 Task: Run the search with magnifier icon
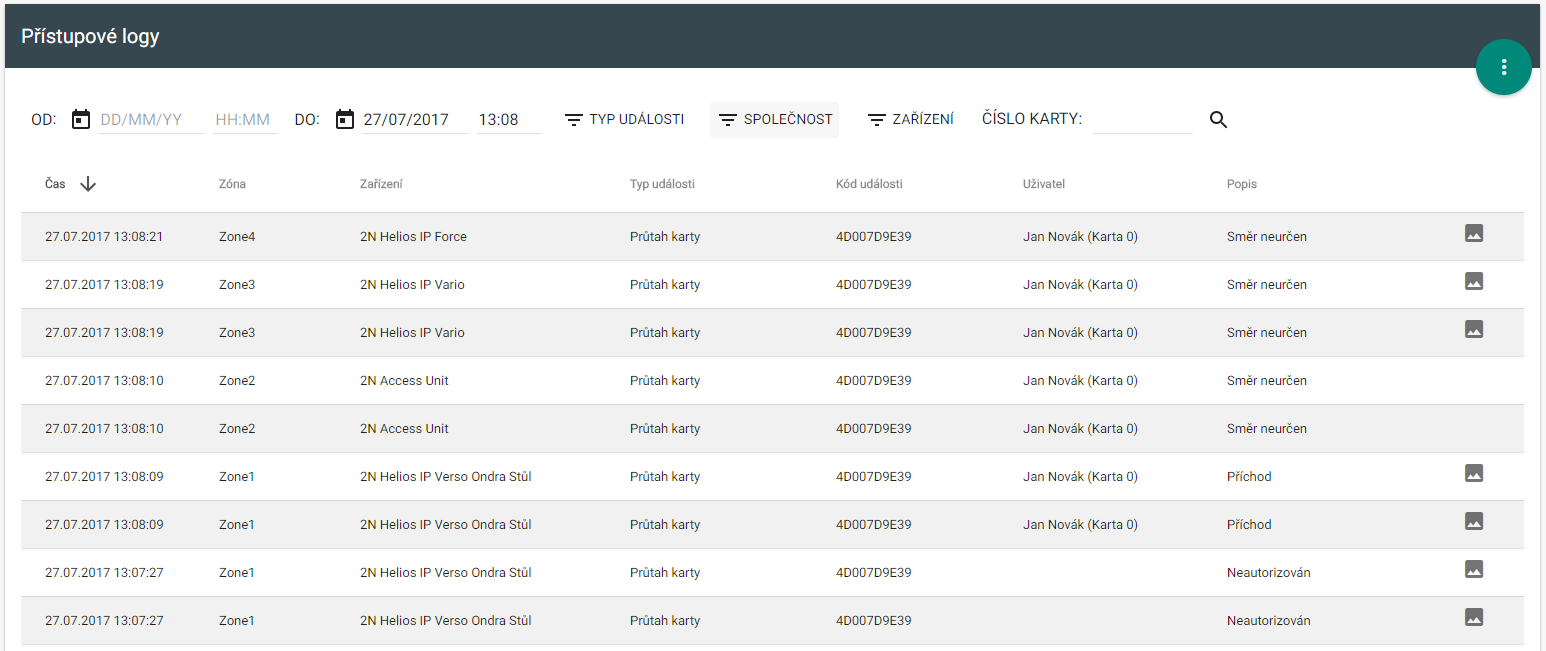click(1218, 120)
